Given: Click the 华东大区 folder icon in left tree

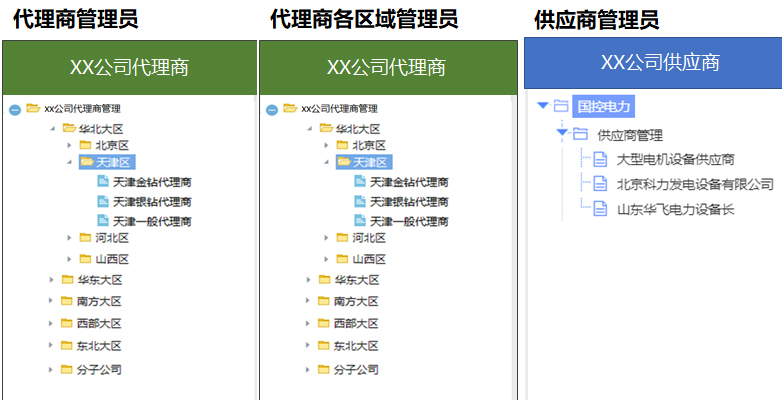Looking at the screenshot, I should [67, 280].
